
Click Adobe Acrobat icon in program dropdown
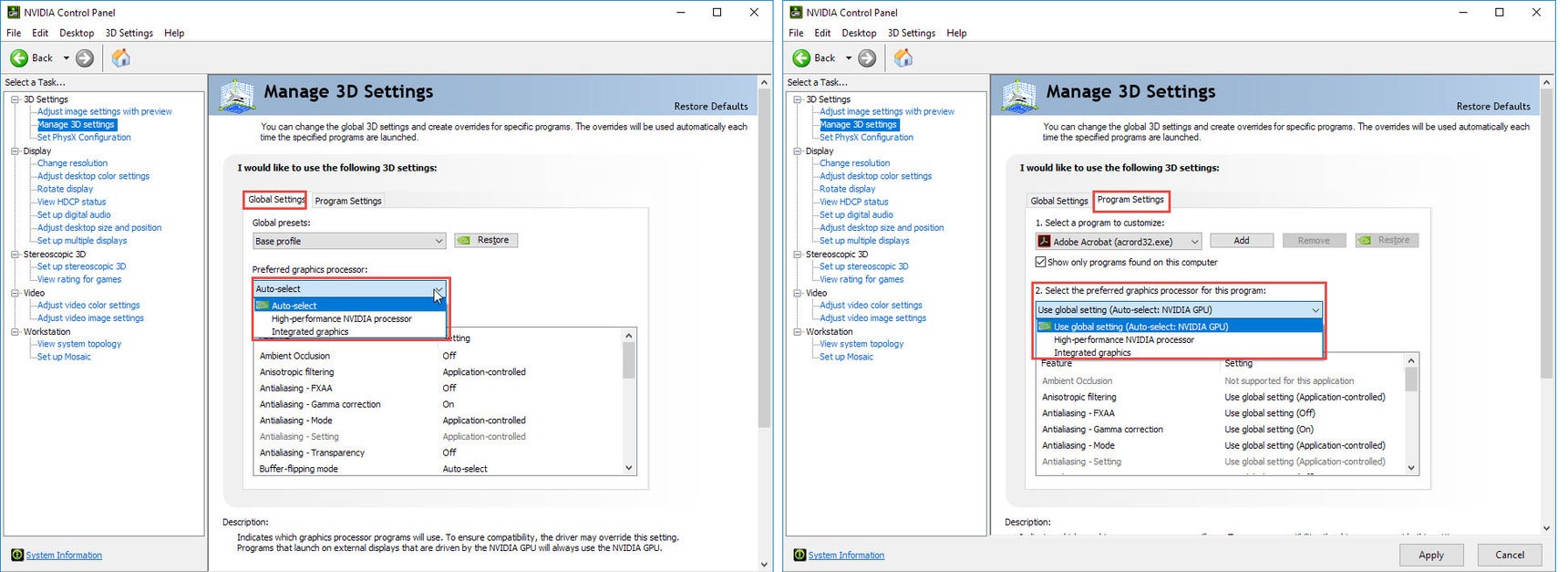pos(1044,242)
